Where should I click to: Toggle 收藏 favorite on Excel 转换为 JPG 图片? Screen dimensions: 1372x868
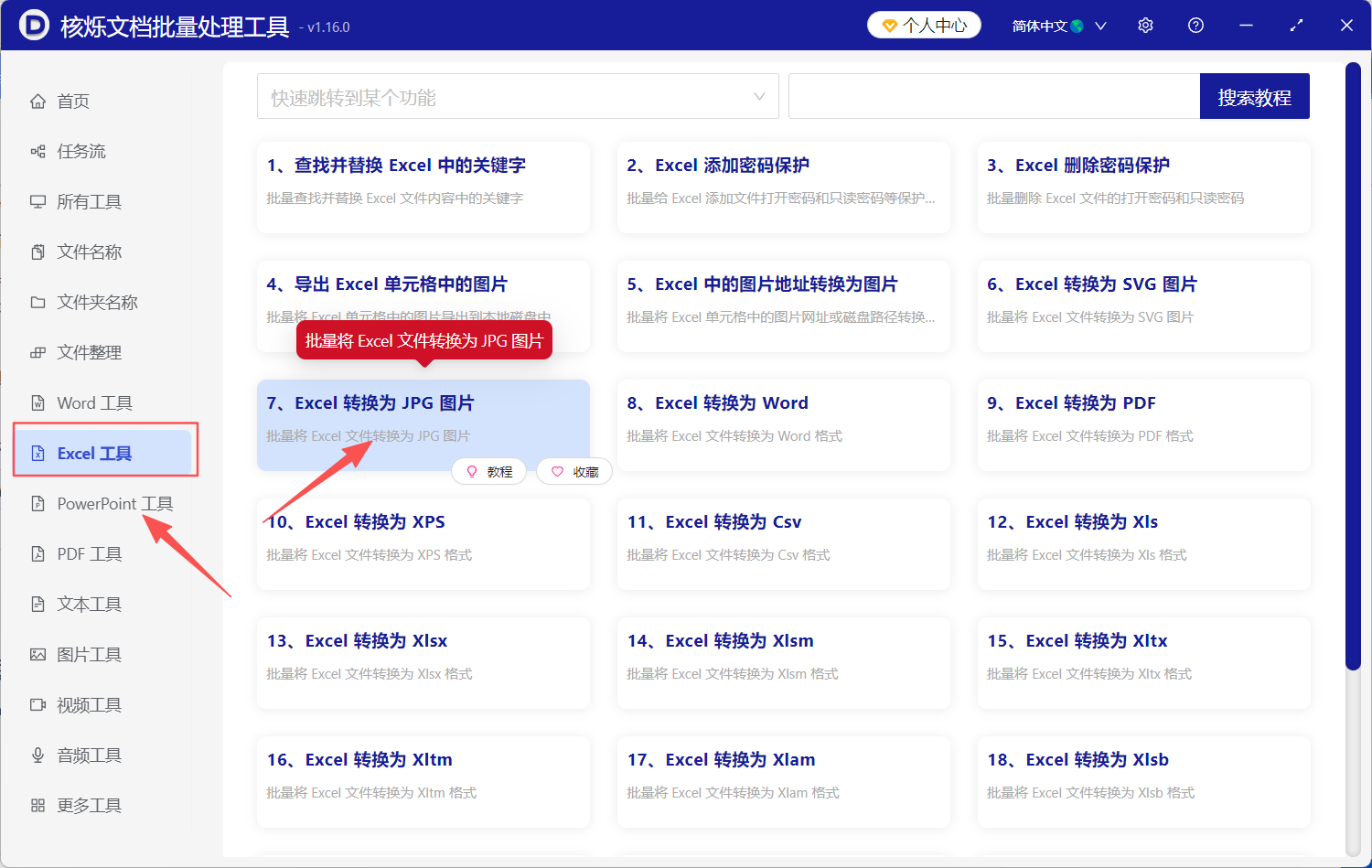coord(573,471)
